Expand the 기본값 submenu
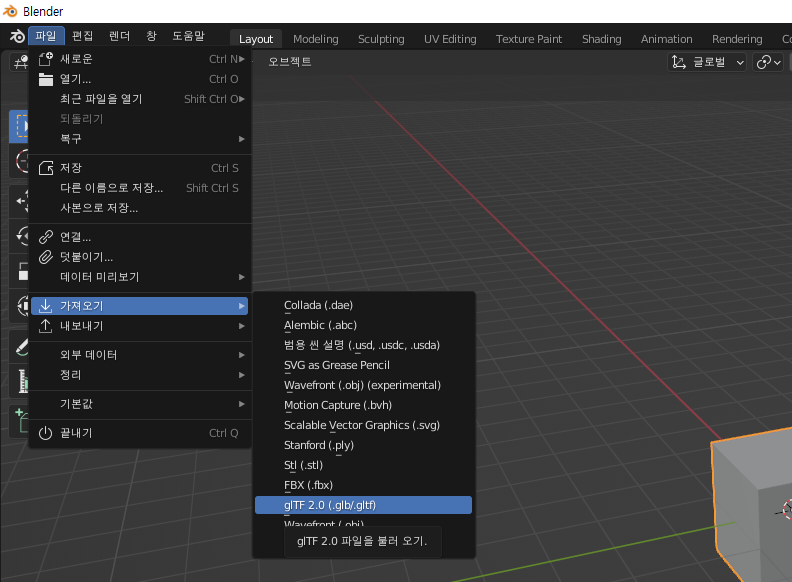Screen dimensions: 792x582 (x=140, y=404)
